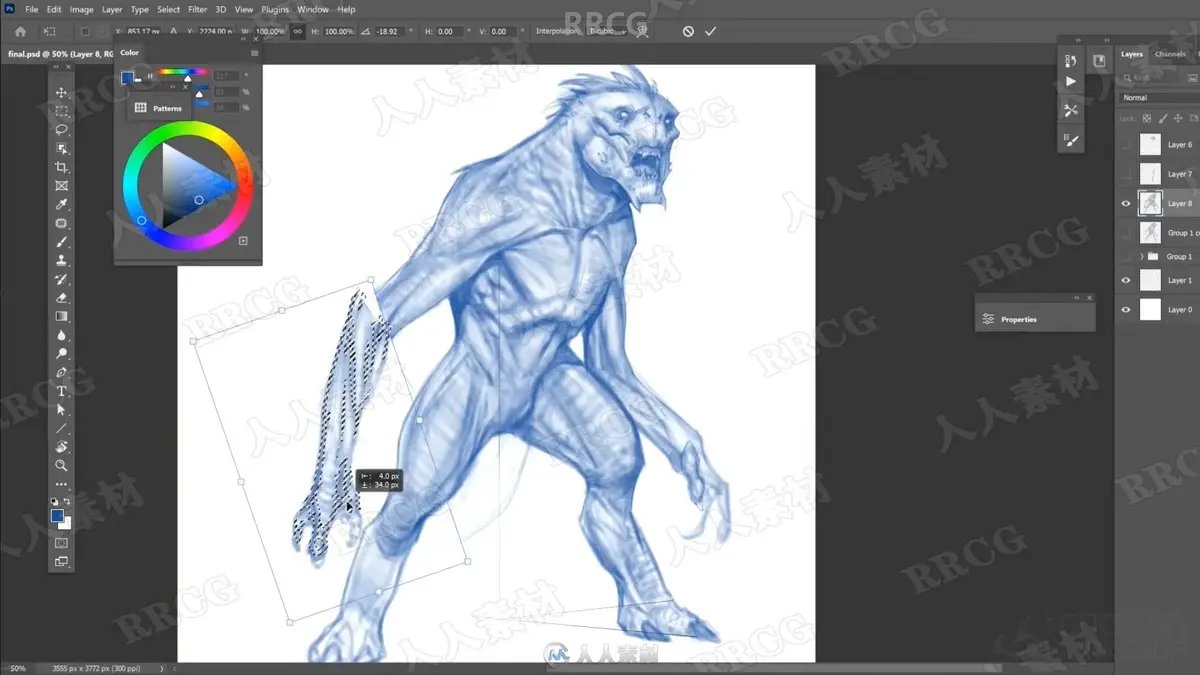The image size is (1200, 675).
Task: Open the History panel icon
Action: click(x=1071, y=61)
